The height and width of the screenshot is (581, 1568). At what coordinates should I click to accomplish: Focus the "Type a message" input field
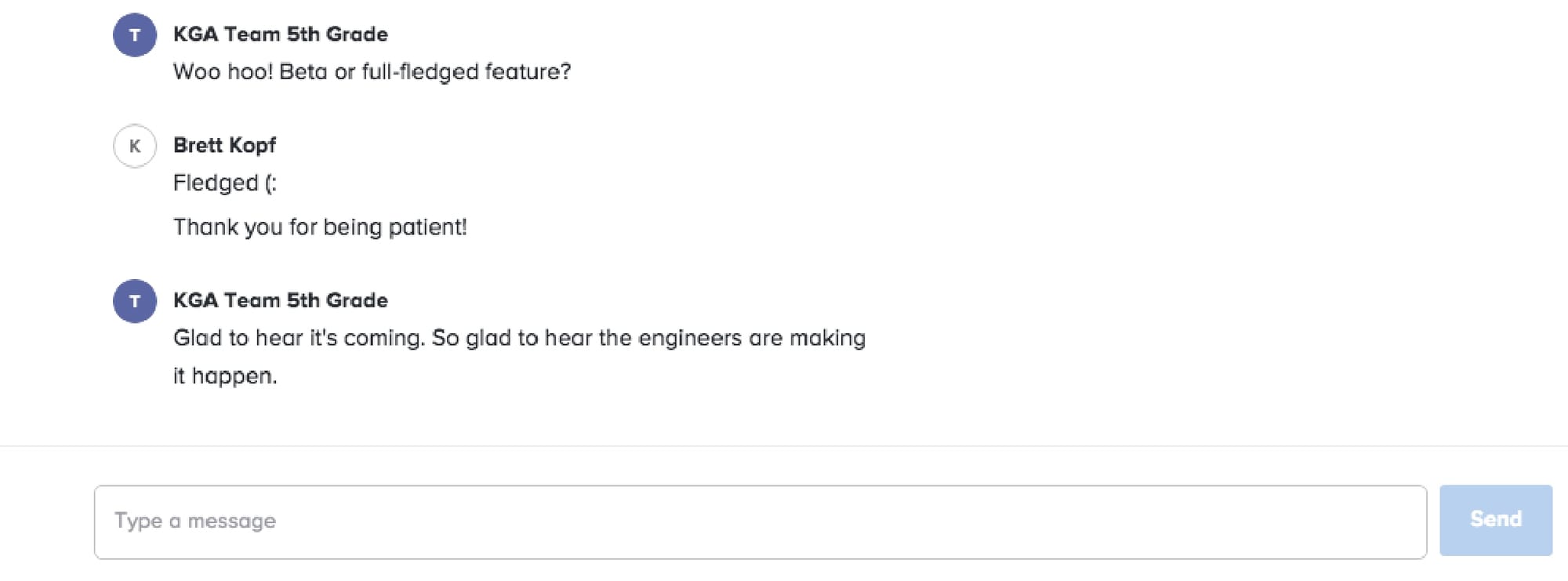coord(759,521)
